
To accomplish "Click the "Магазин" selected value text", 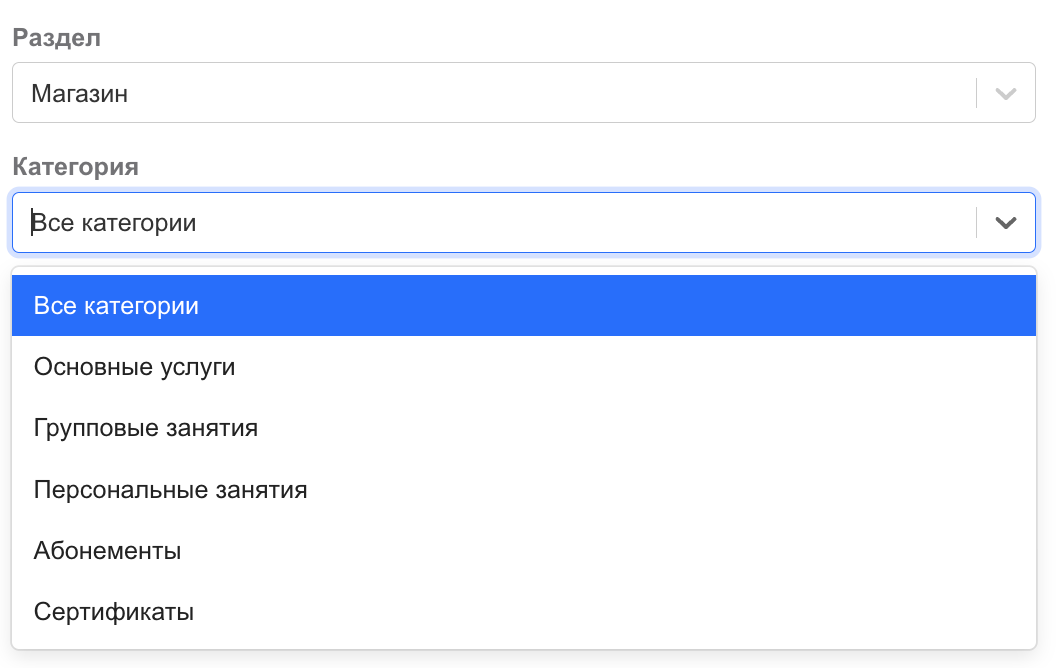I will (80, 94).
